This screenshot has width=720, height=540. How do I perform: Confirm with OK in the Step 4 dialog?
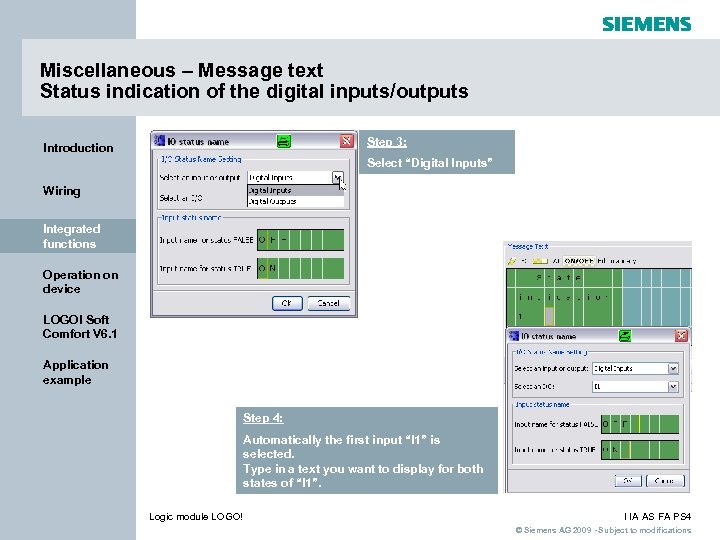628,481
